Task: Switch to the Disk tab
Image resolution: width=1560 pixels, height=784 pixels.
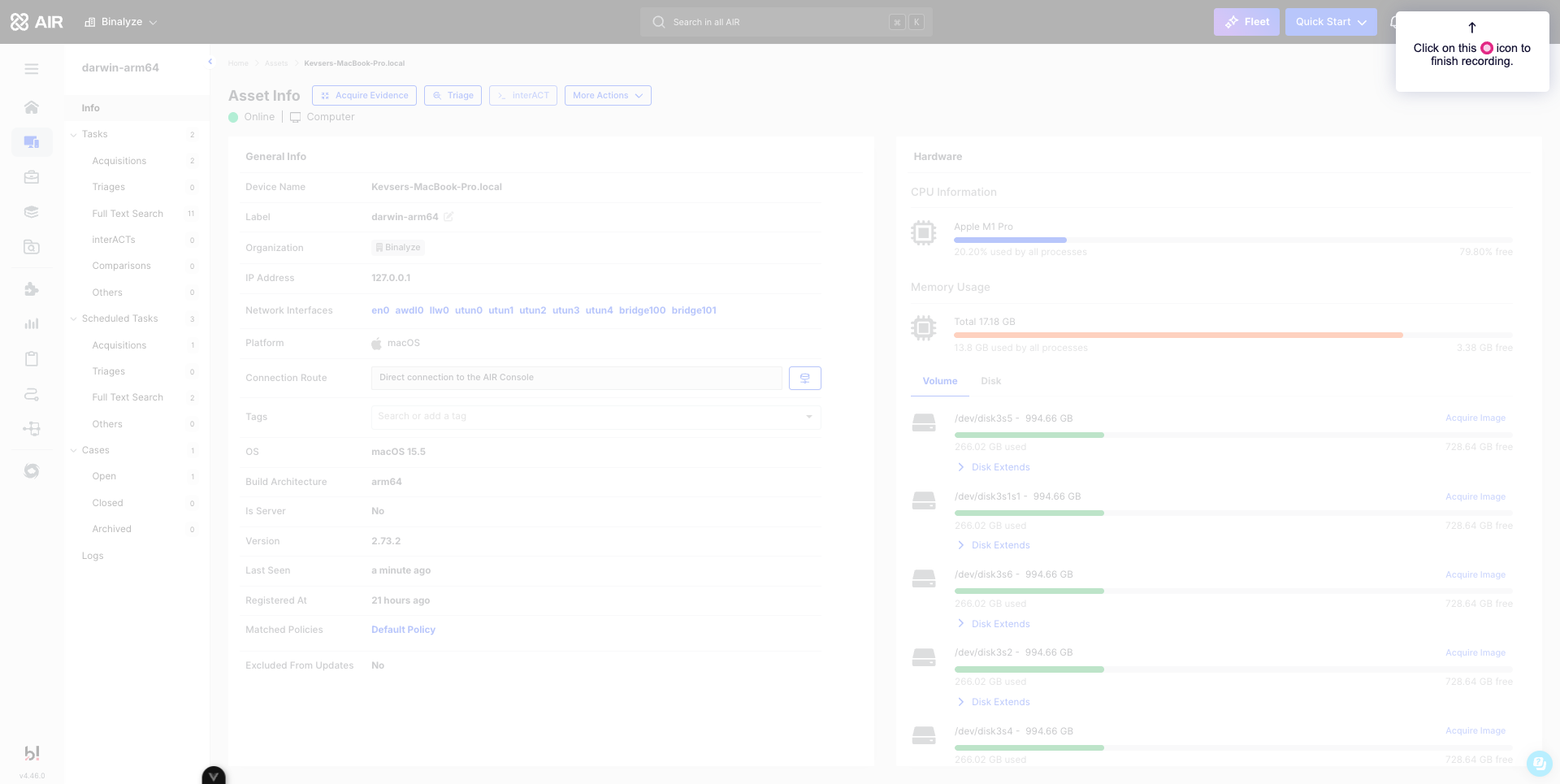Action: point(990,381)
